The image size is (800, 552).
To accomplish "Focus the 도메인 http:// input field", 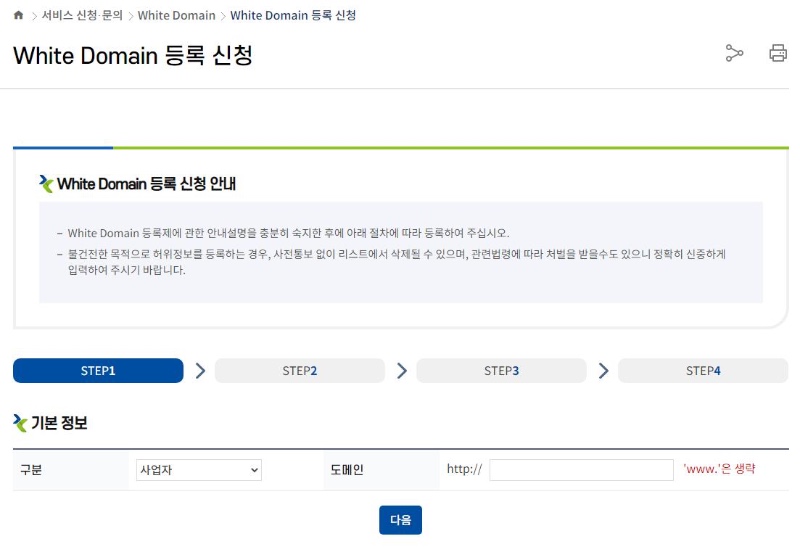I will (581, 470).
